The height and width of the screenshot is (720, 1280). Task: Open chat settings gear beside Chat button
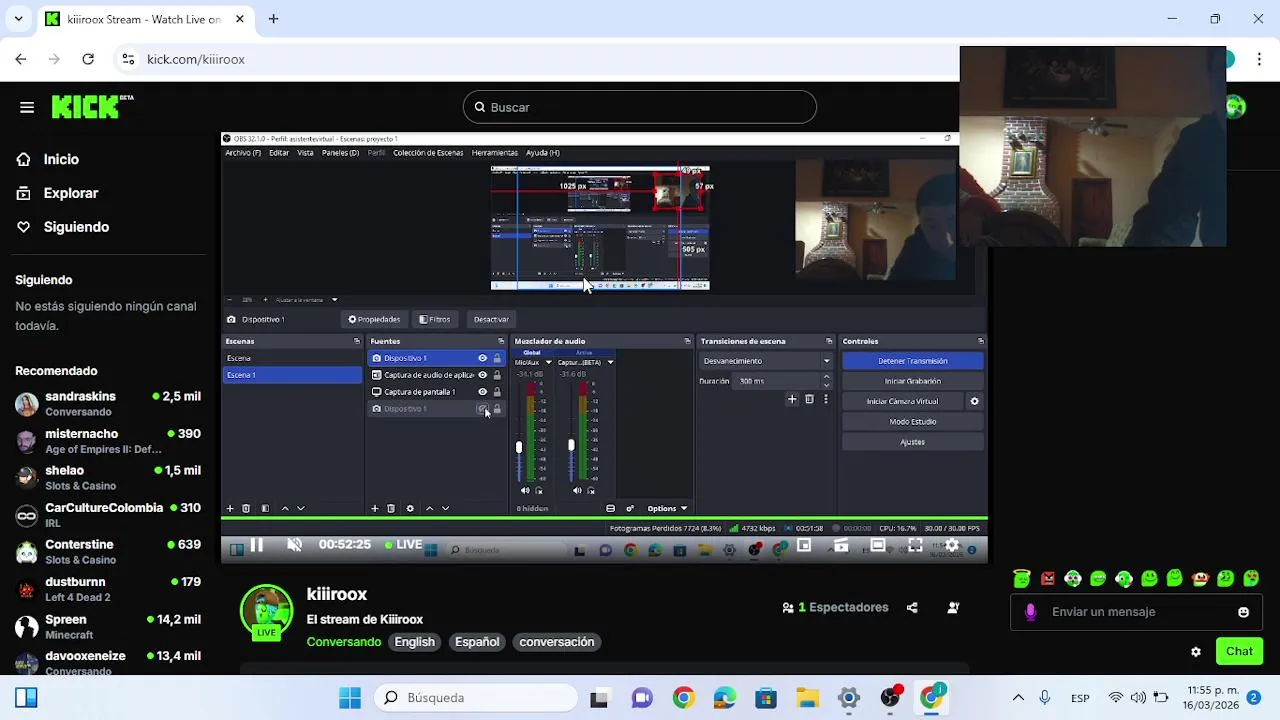pos(1196,652)
